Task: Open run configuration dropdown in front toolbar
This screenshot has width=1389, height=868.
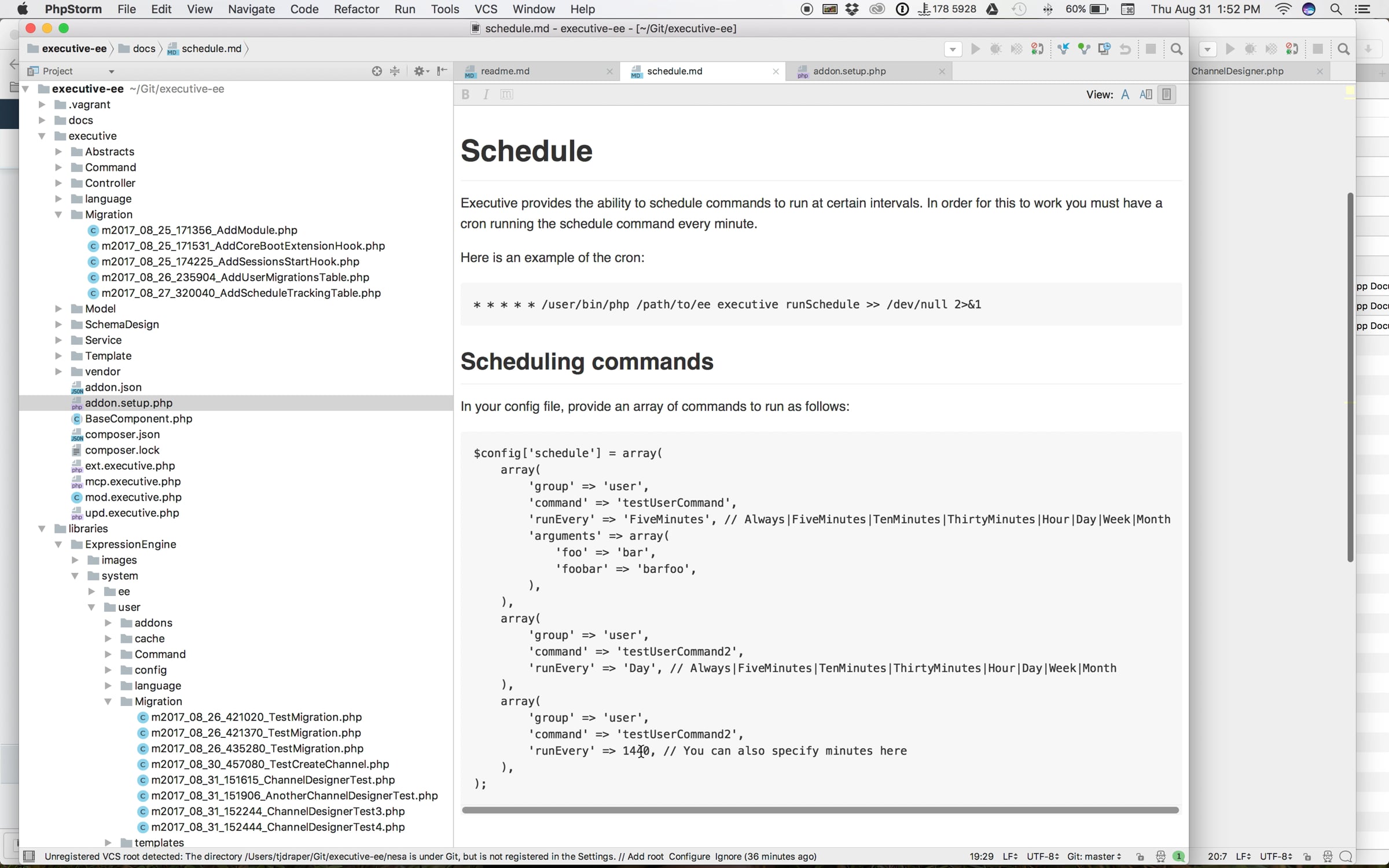Action: (953, 49)
